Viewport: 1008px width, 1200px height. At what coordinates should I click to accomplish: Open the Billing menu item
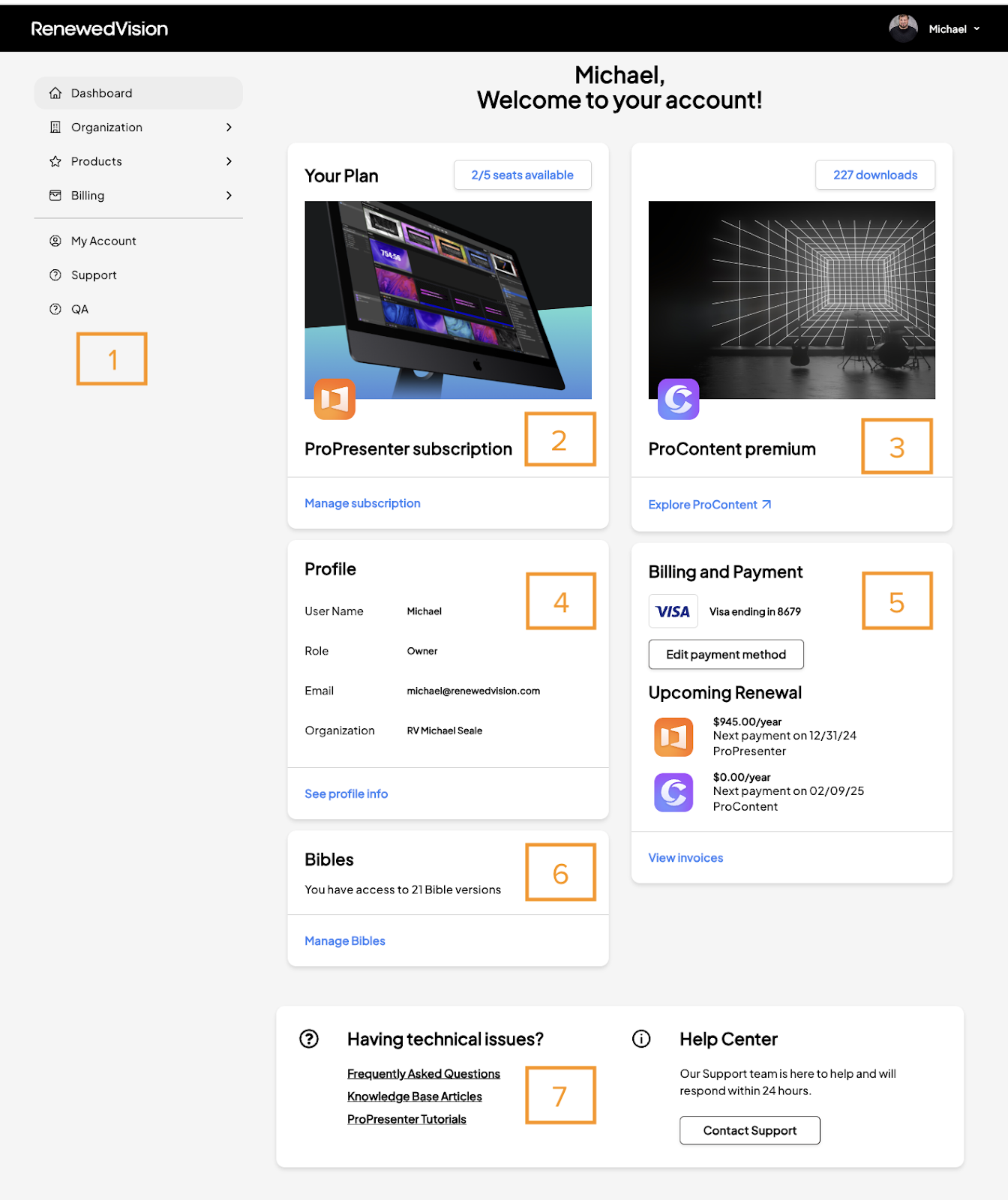(x=138, y=196)
